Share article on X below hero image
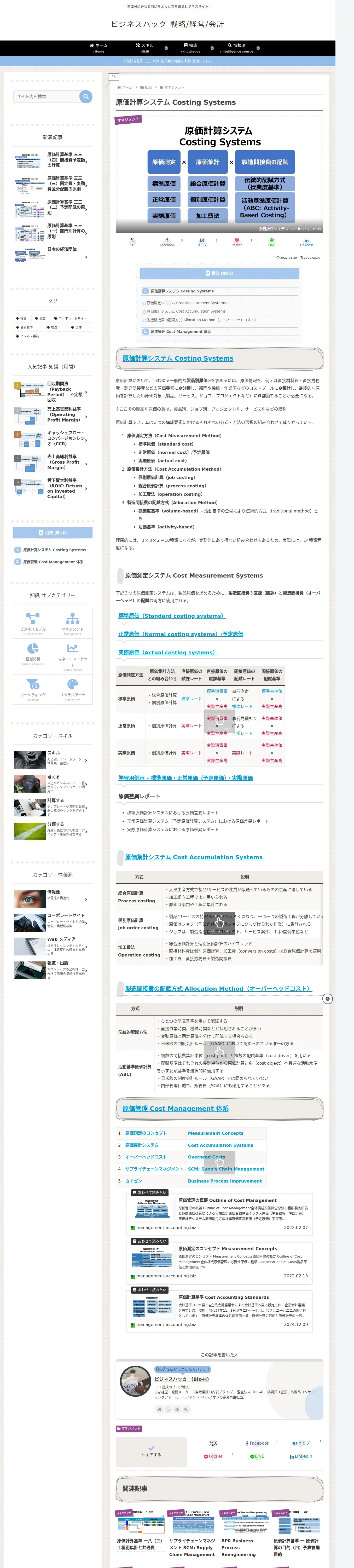The height and width of the screenshot is (1568, 354). [x=132, y=242]
